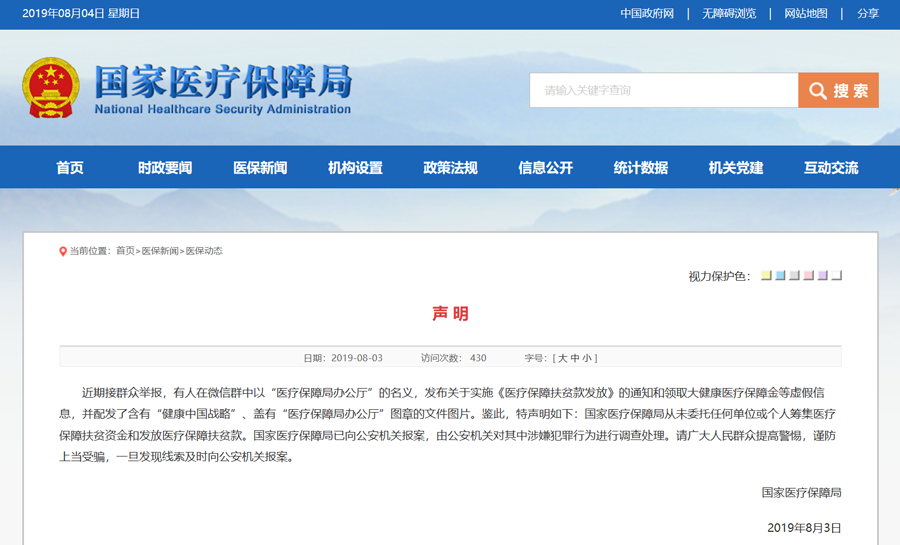The height and width of the screenshot is (545, 900).
Task: Open the 无障碍浏览 accessibility link
Action: 729,14
